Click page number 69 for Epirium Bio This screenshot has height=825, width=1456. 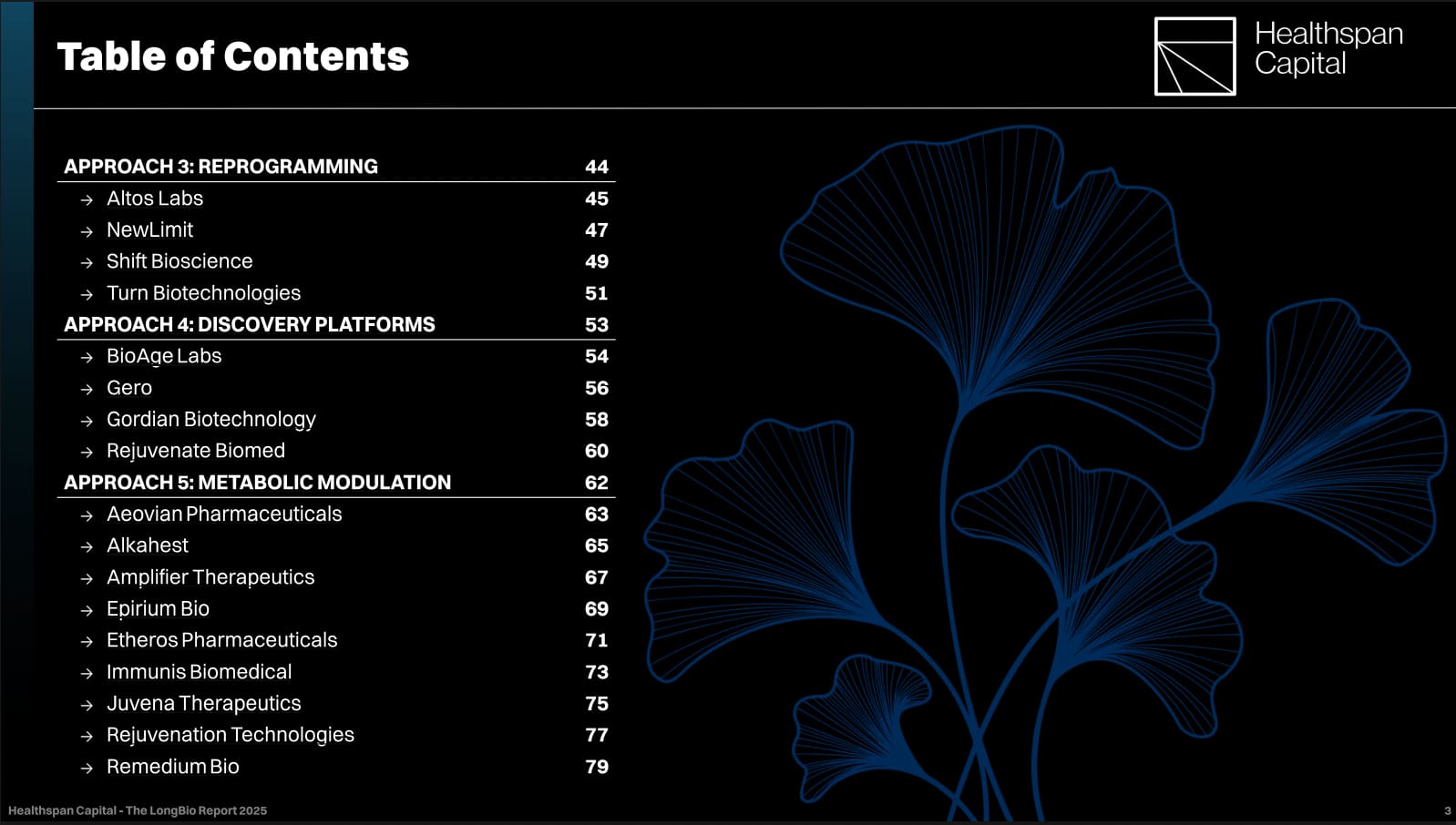click(597, 609)
